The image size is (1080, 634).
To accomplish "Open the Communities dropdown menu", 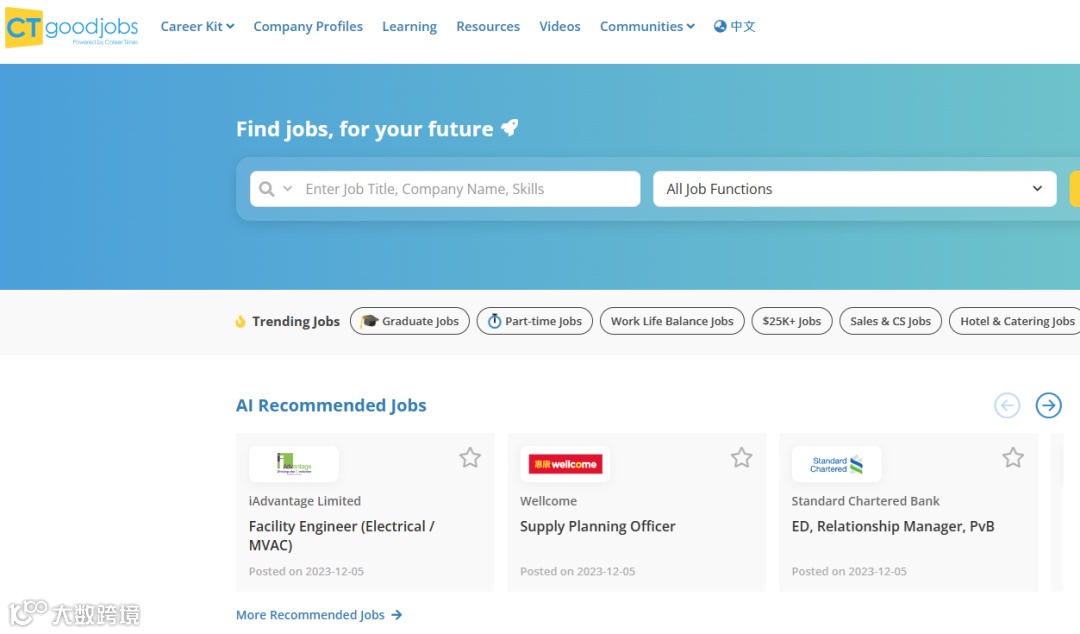I will point(647,27).
